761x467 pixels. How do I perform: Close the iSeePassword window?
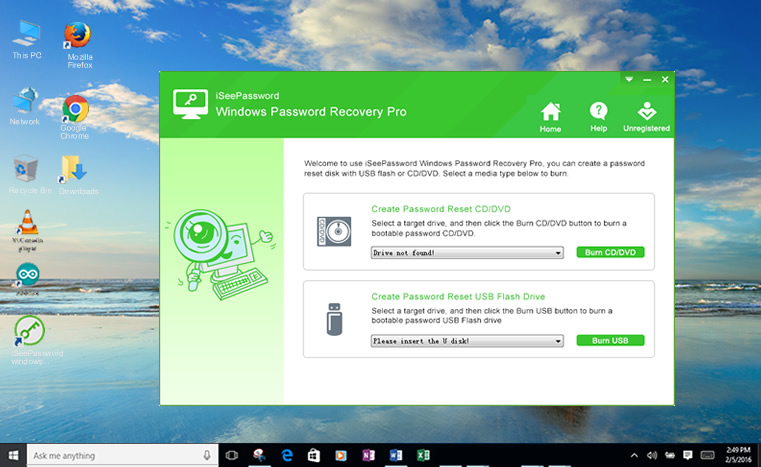665,79
